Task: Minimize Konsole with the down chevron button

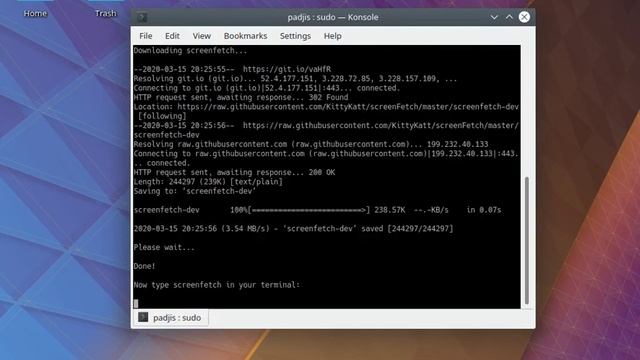Action: pyautogui.click(x=494, y=17)
